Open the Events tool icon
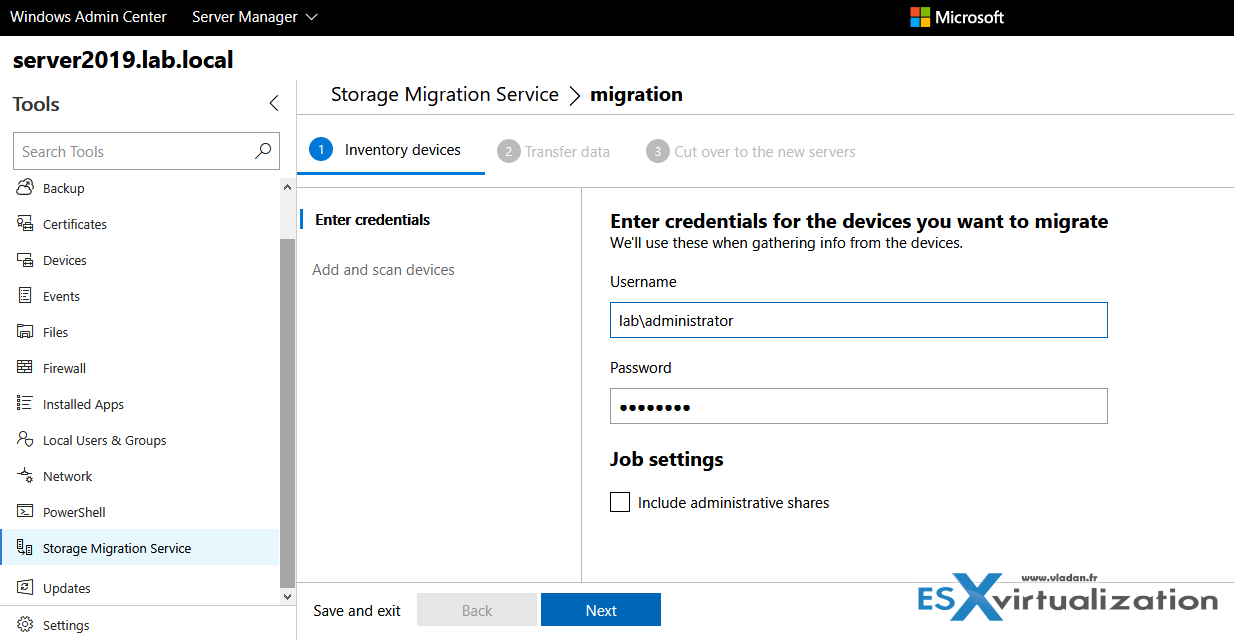 (25, 296)
